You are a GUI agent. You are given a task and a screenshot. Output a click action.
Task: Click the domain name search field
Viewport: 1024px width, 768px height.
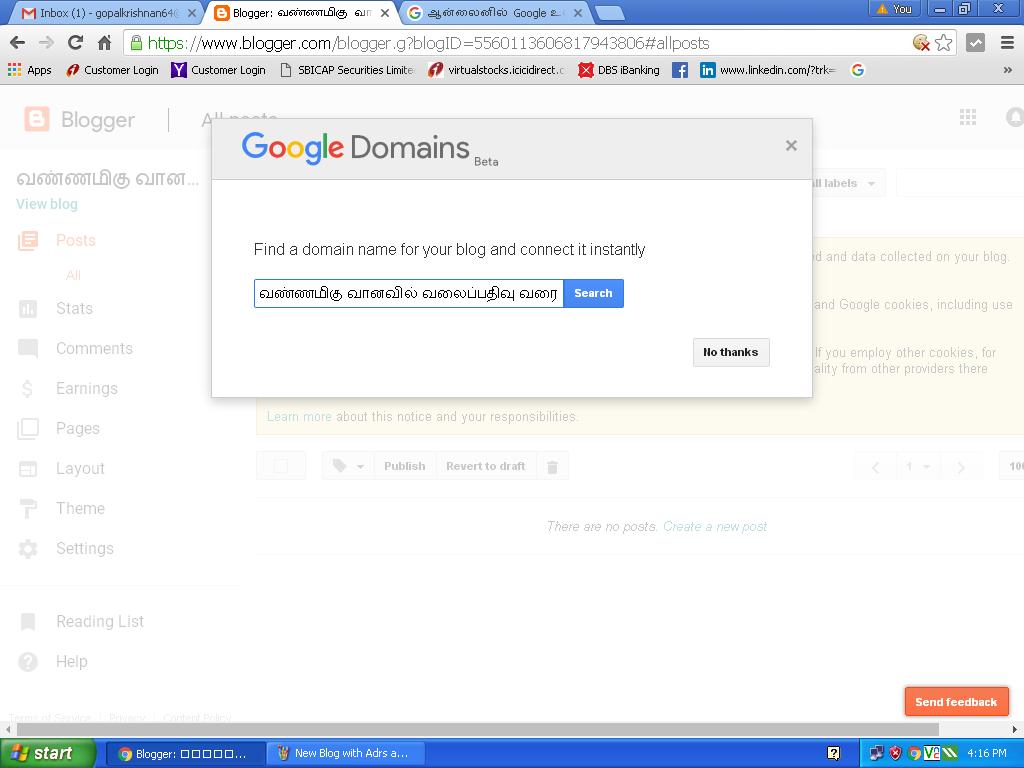coord(408,293)
